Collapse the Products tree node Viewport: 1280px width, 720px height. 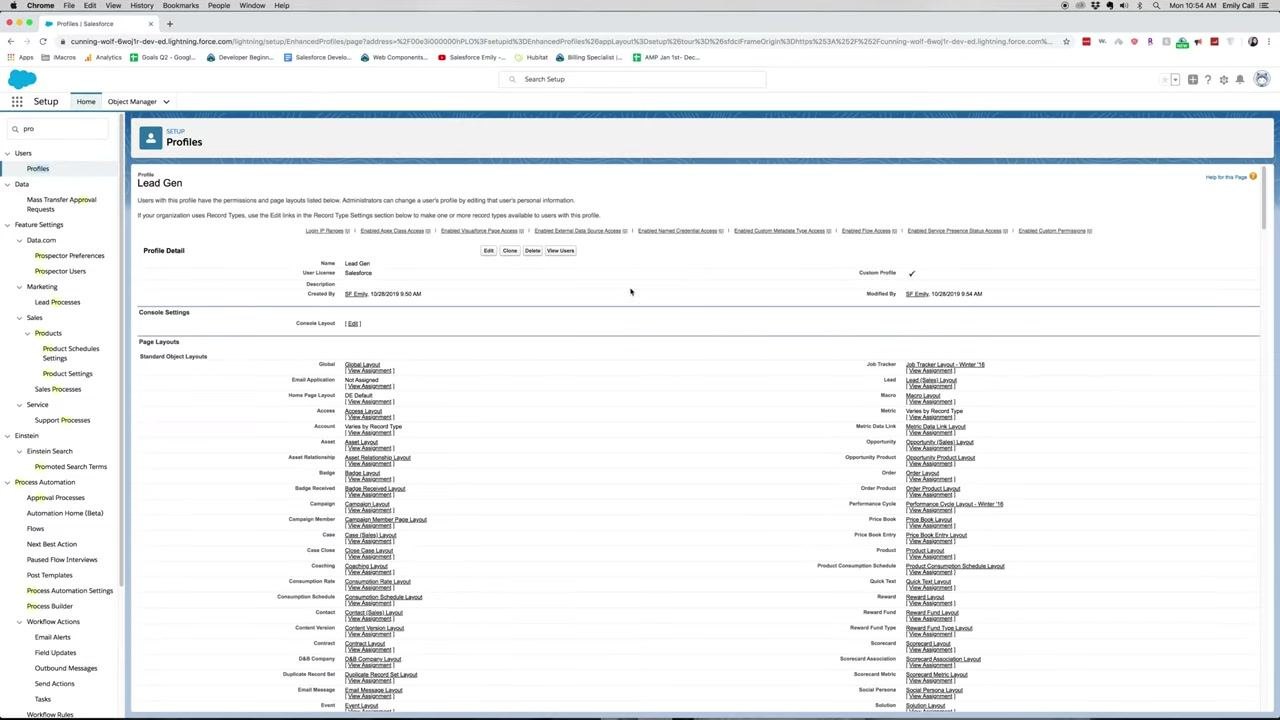pos(27,333)
